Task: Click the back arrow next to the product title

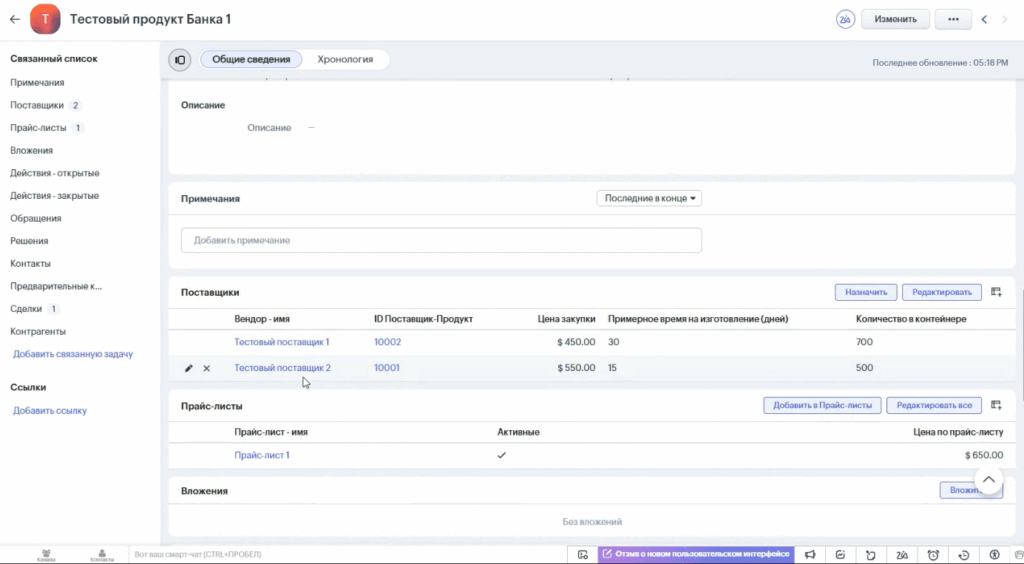Action: pos(14,19)
